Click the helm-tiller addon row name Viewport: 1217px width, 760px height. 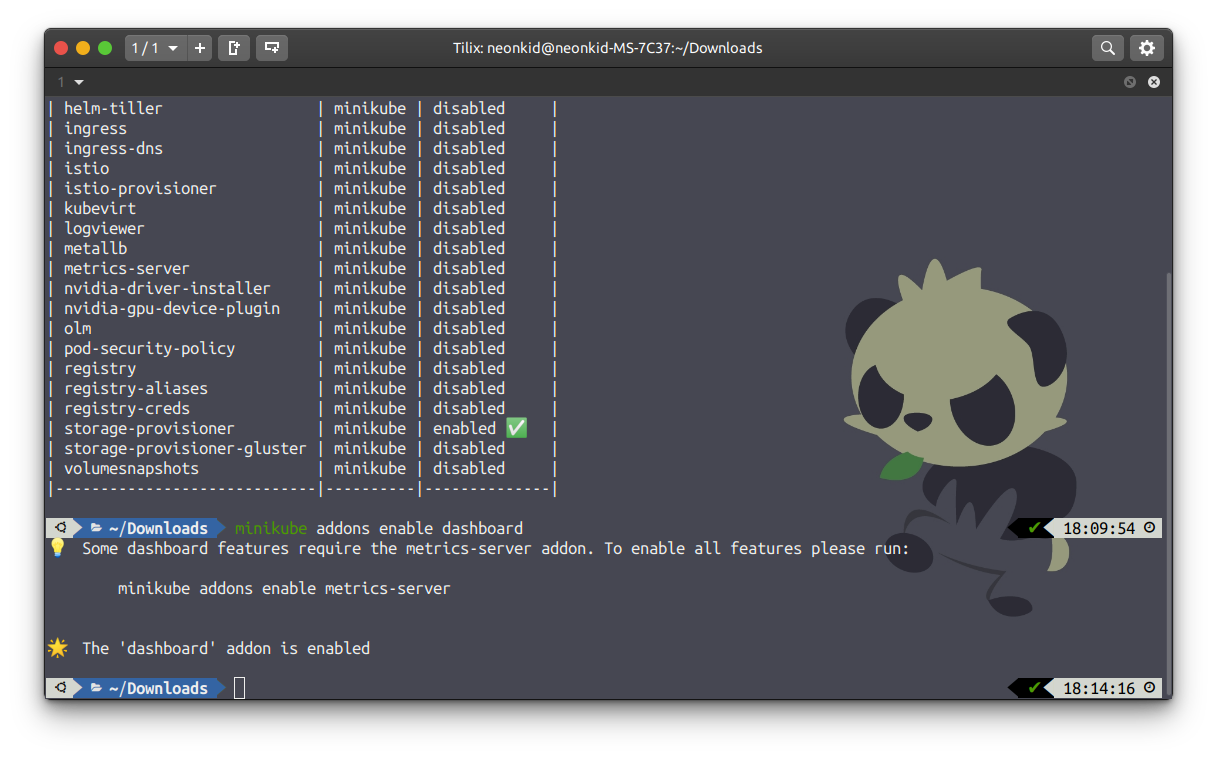pos(113,108)
